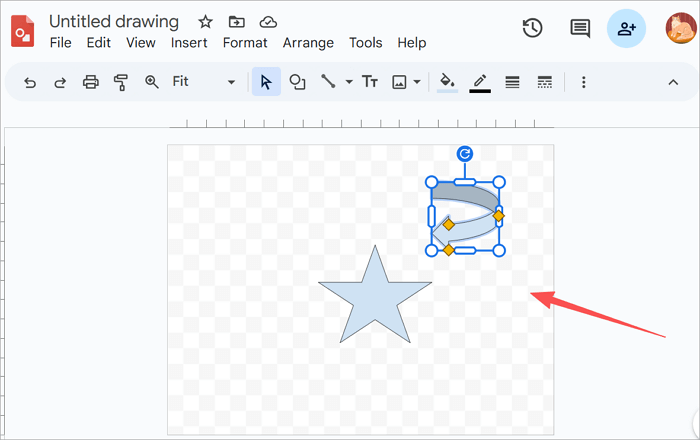Click the Google Drawings home logo
This screenshot has height=440, width=700.
22,31
